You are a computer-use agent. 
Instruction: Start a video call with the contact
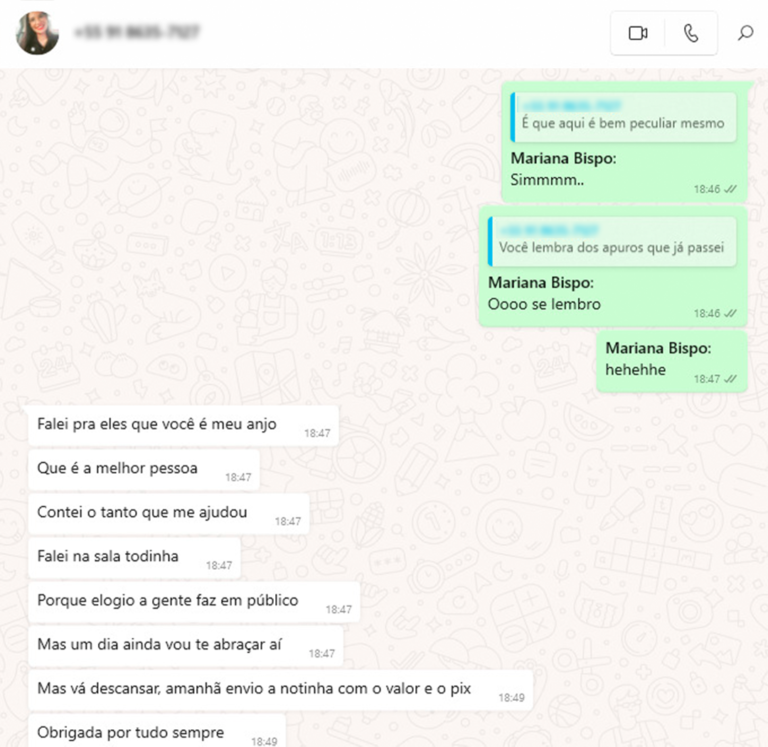(x=638, y=33)
